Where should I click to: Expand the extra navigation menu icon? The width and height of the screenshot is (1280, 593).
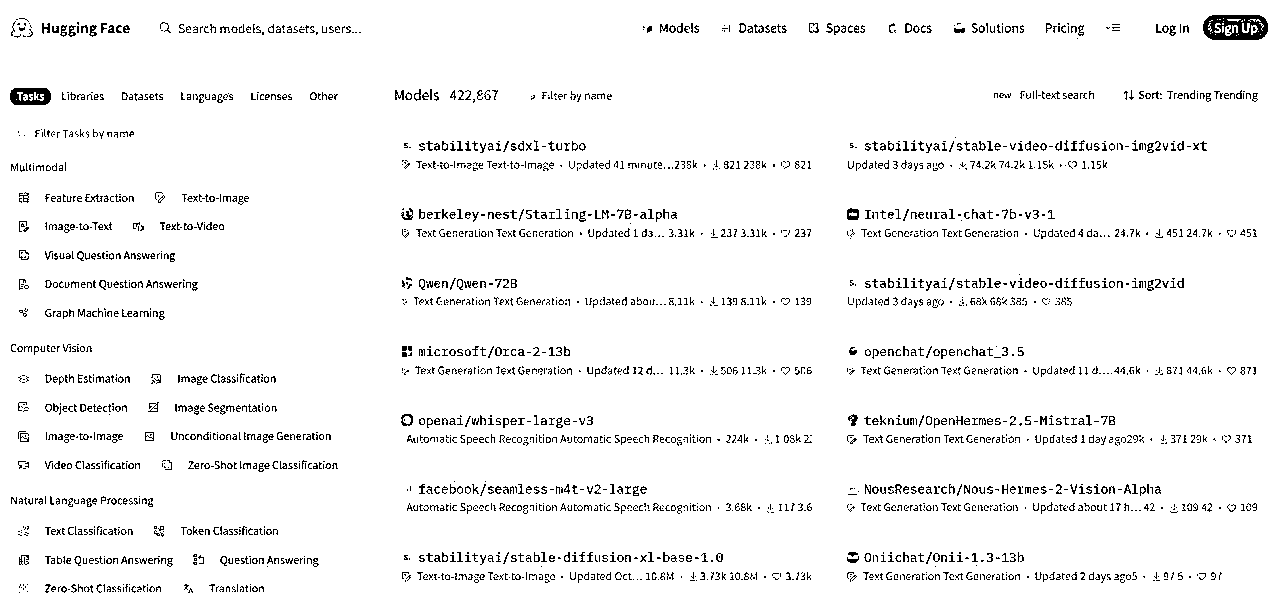point(1113,28)
